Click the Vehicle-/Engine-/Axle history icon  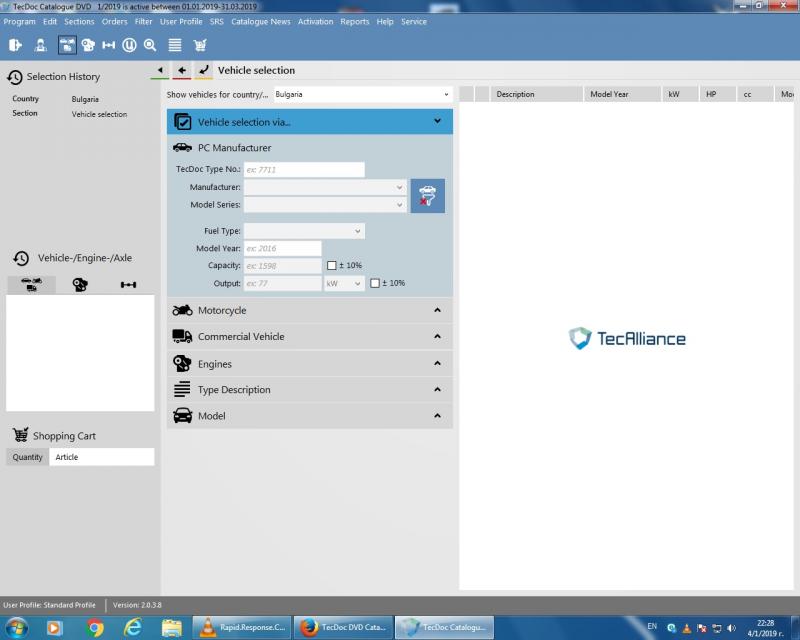pos(21,258)
